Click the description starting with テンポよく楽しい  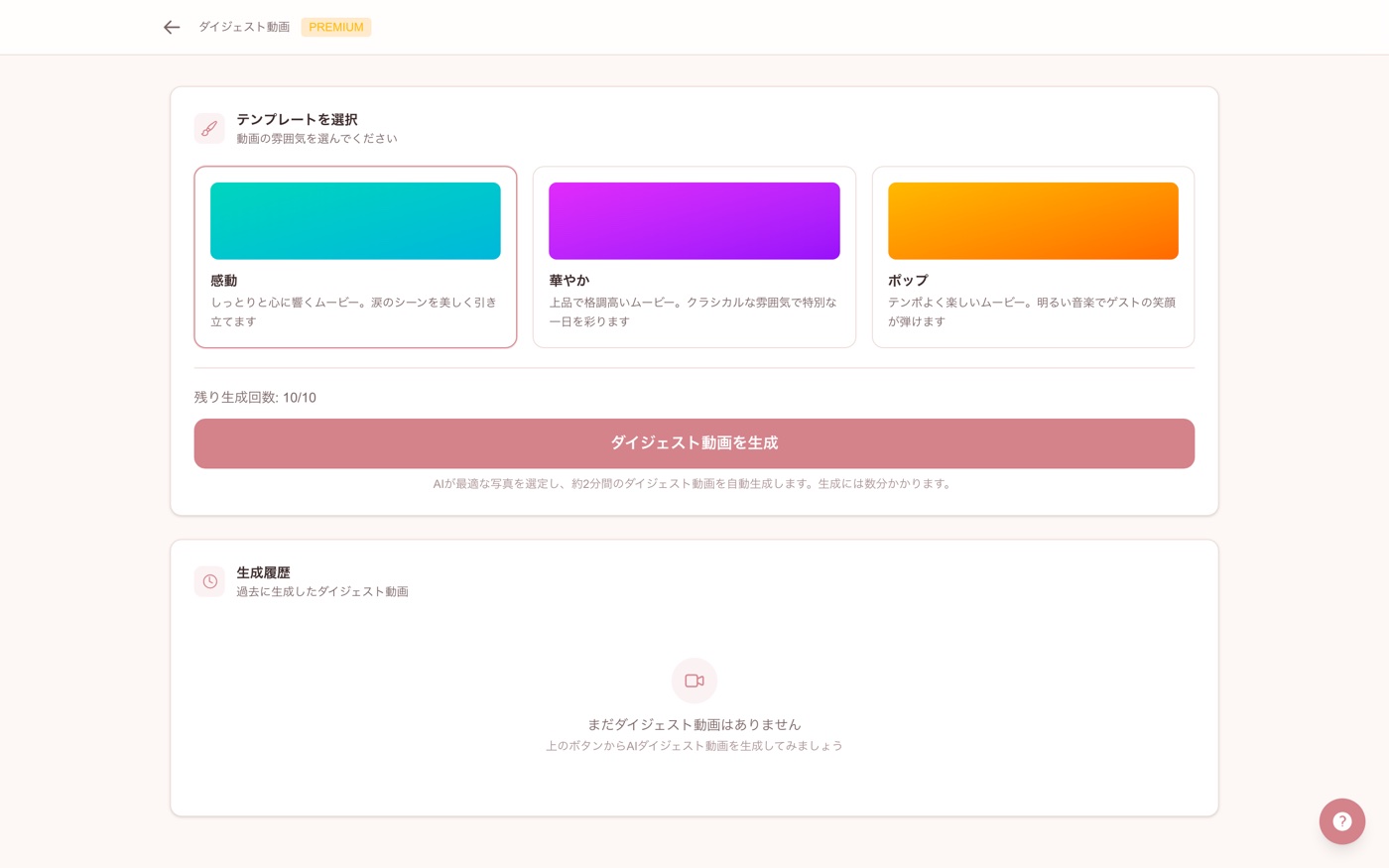[1032, 311]
